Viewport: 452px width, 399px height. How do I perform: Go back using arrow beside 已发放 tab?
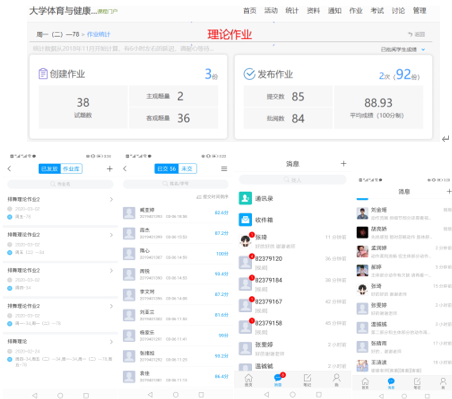click(9, 169)
